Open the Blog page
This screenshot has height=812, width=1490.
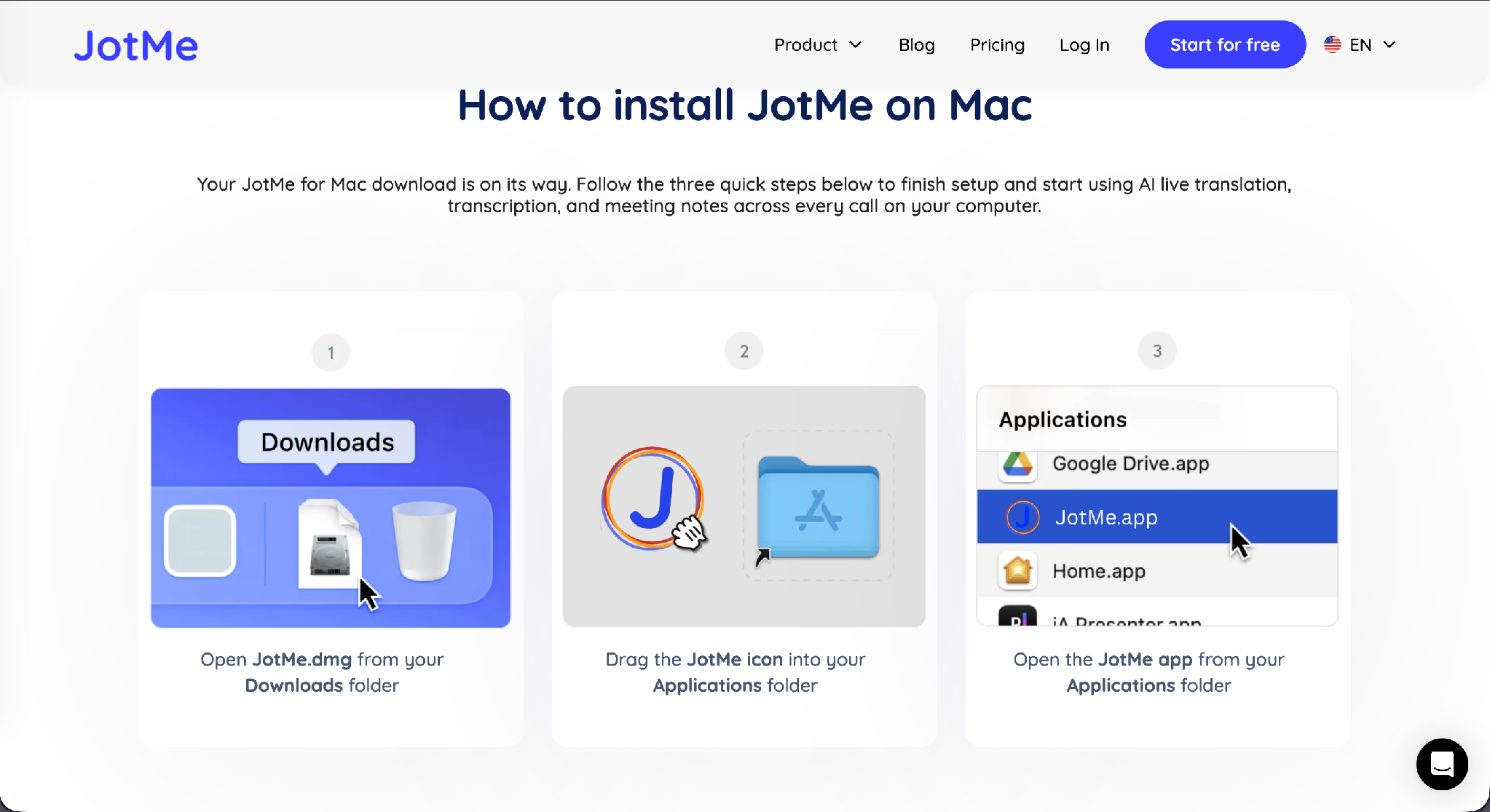coord(916,45)
